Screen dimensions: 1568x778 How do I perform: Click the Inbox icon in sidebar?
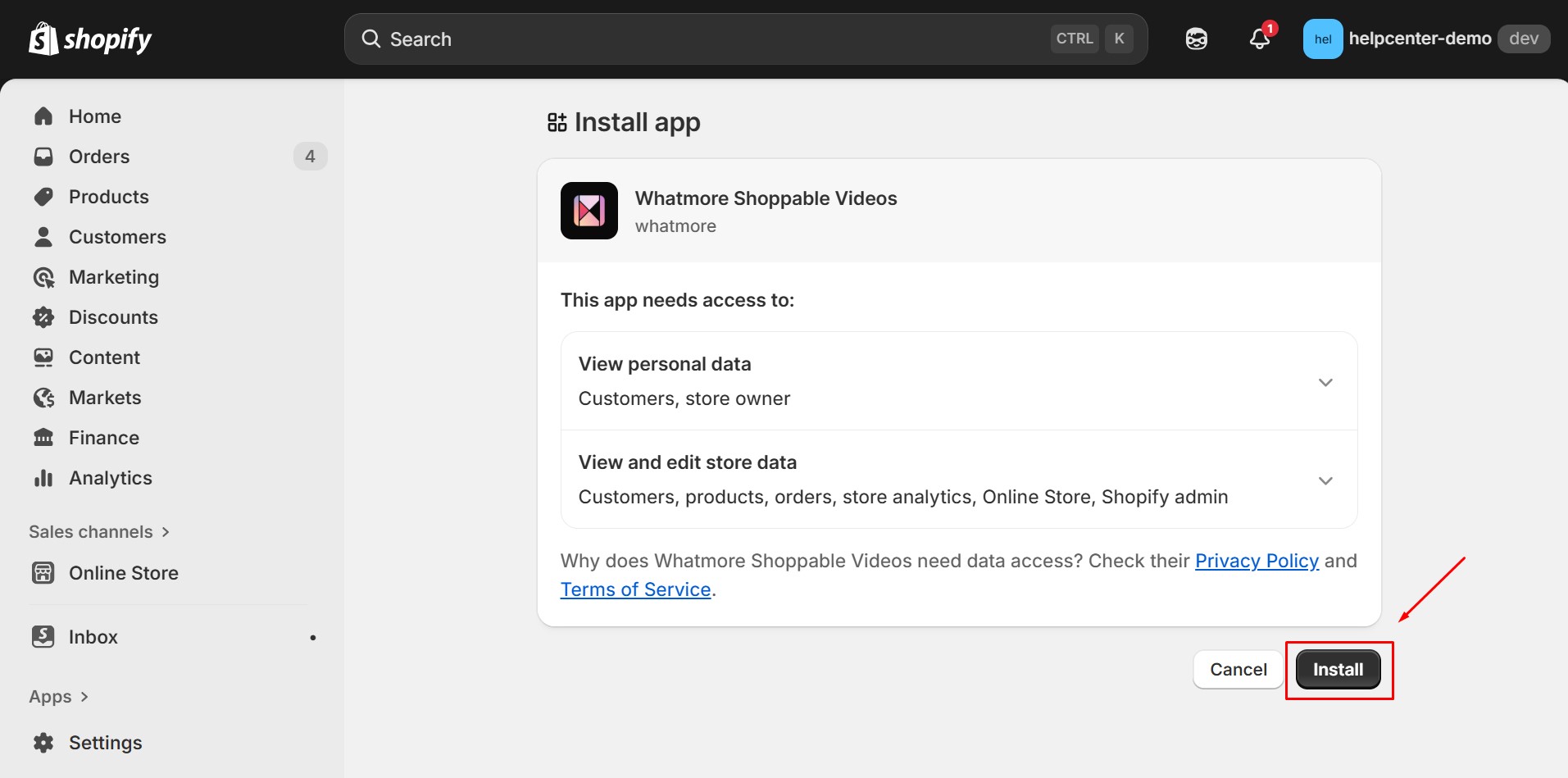tap(43, 637)
